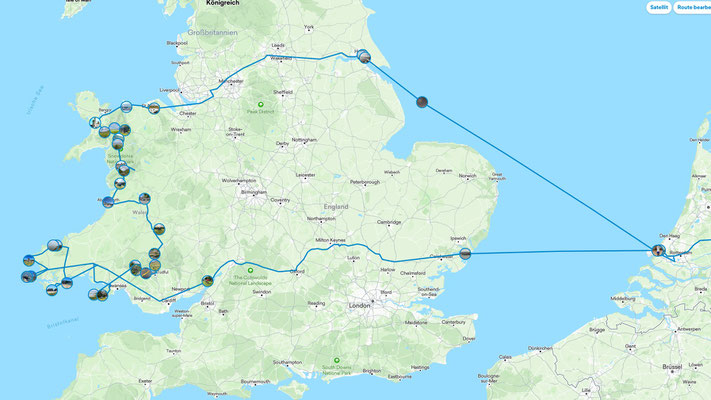Open the dog photo marker near Den Haag
This screenshot has height=400, width=711.
pos(658,250)
